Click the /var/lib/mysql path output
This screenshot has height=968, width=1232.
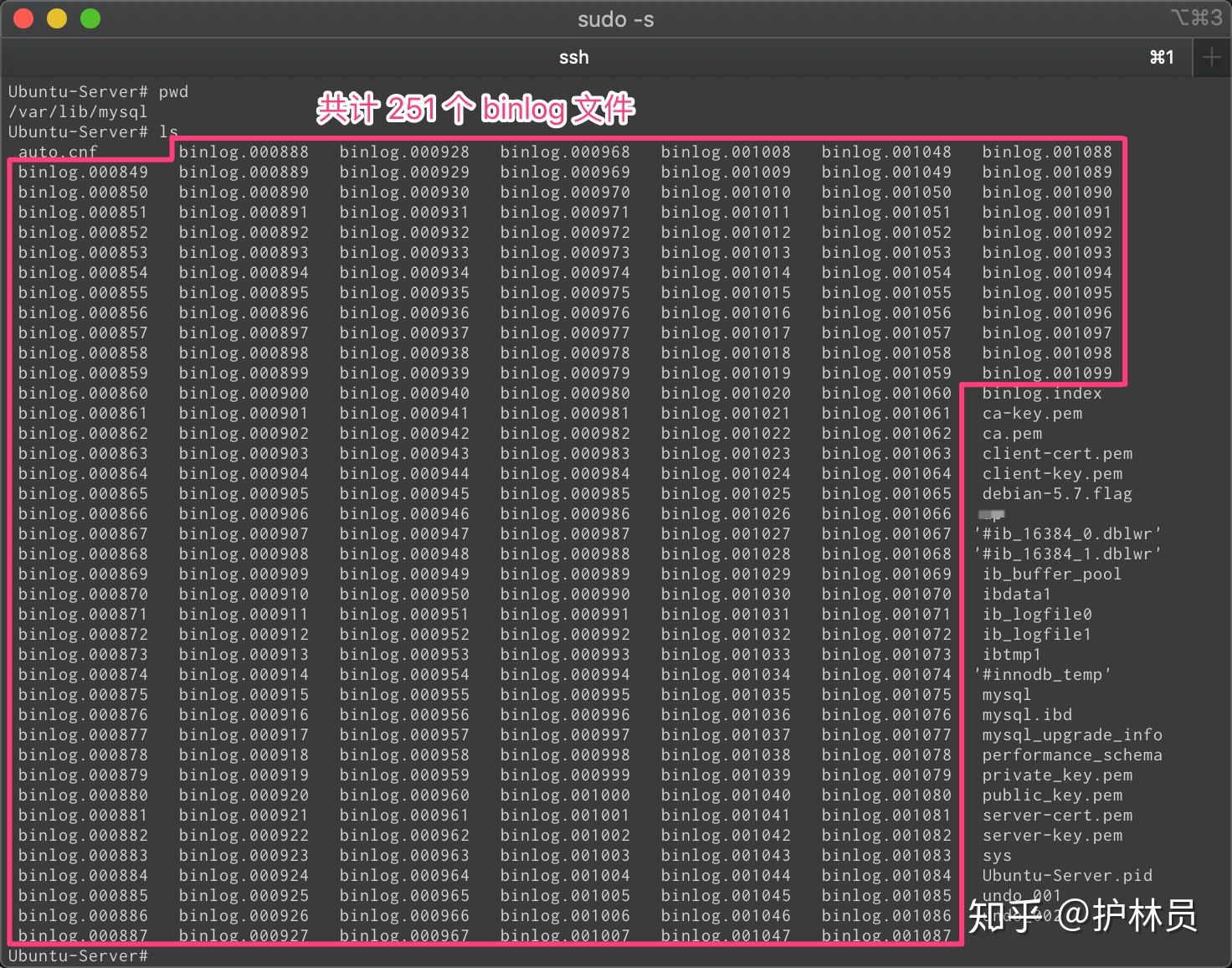(x=77, y=111)
